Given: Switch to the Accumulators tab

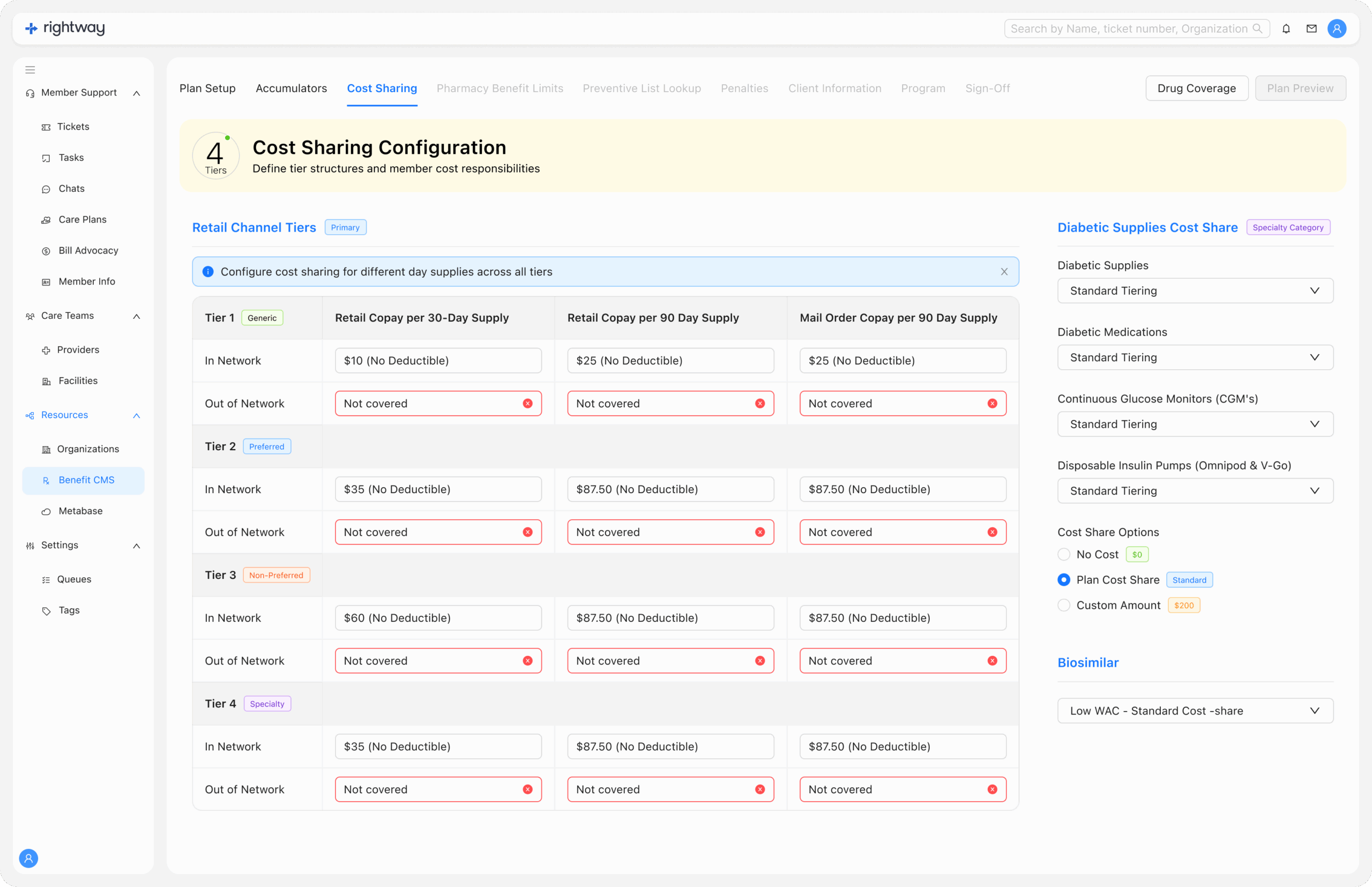Looking at the screenshot, I should coord(291,88).
